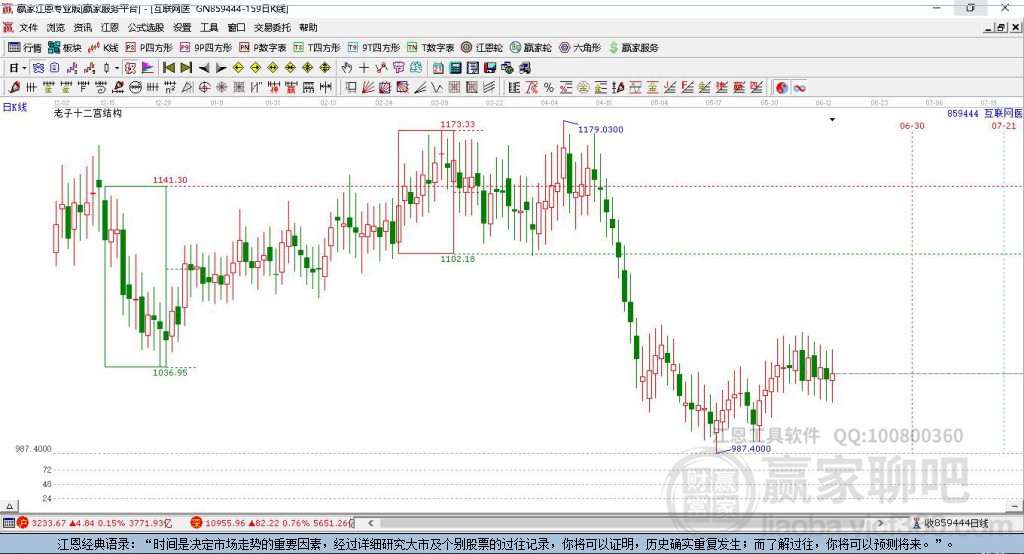Toggle the 9T四方形 chart mode
1024x554 pixels.
pyautogui.click(x=373, y=47)
